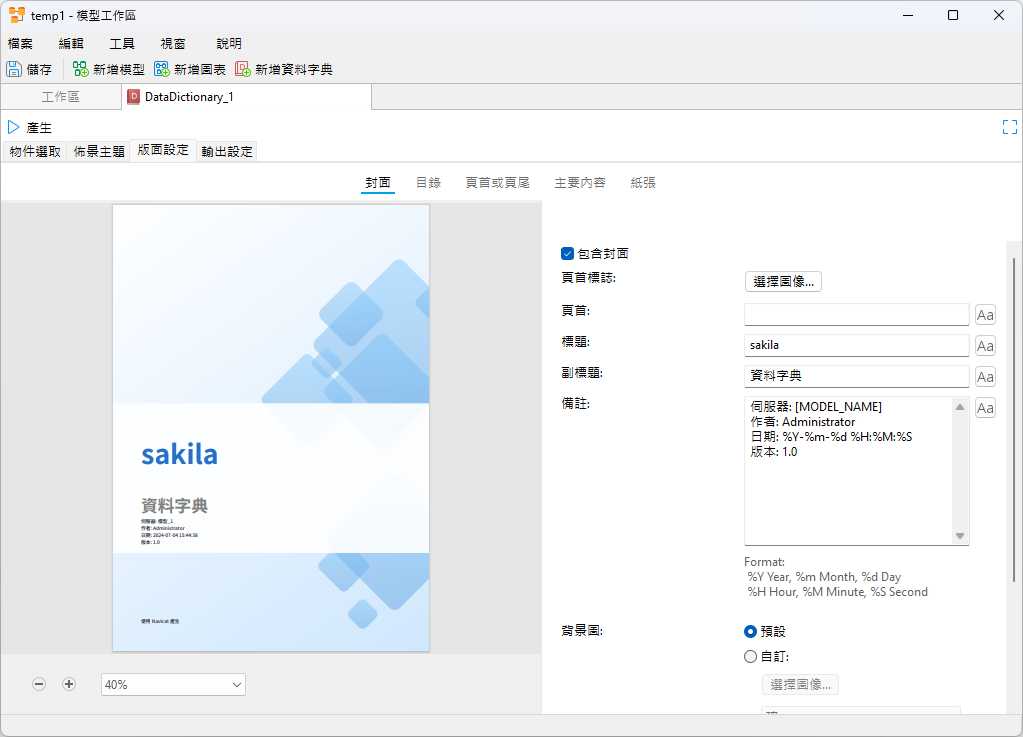Switch to the Table of Contents (目錄) tab
This screenshot has height=737, width=1023.
tap(428, 183)
